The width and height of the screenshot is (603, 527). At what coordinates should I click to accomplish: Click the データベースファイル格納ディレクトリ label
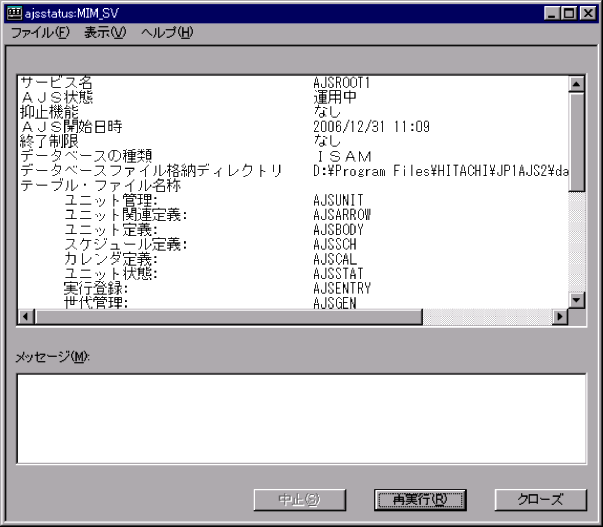151,171
